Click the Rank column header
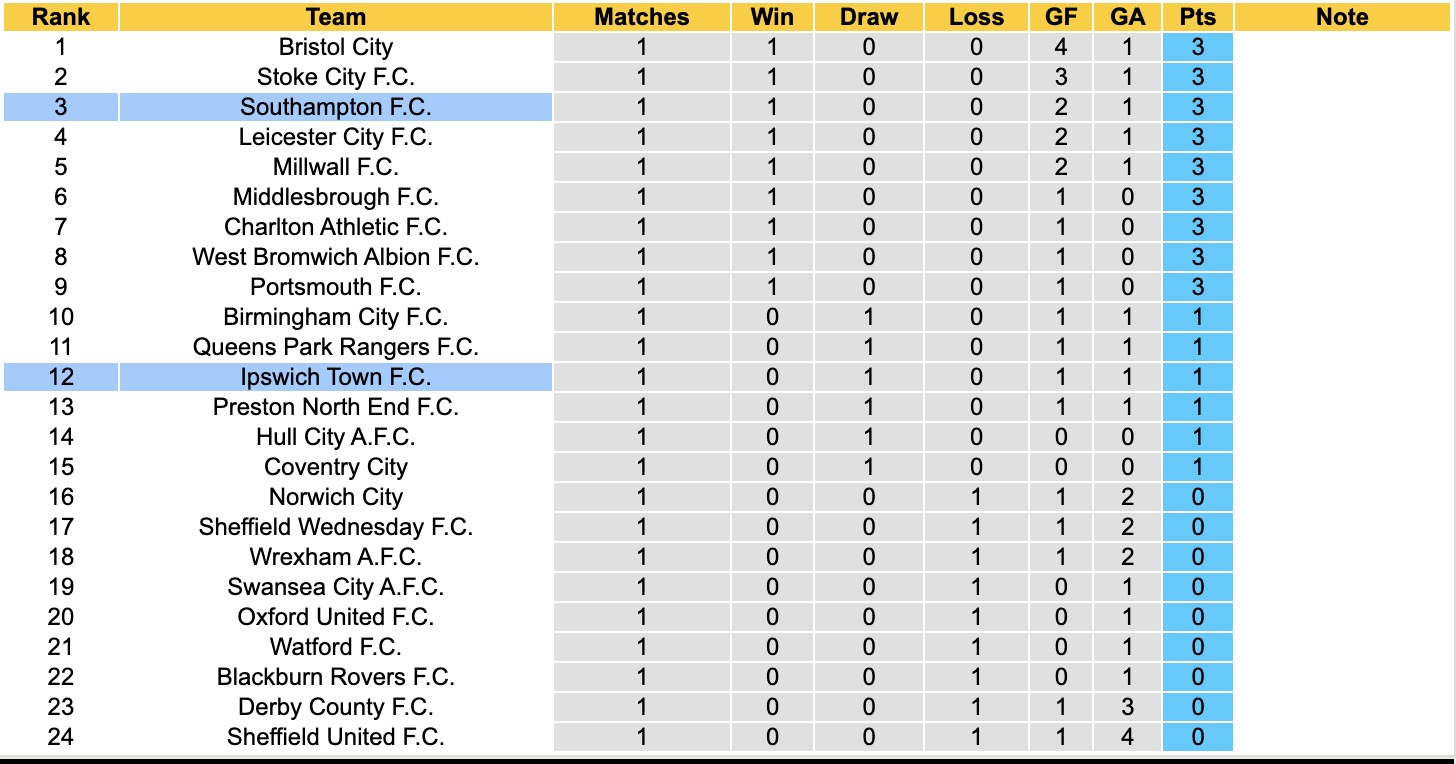This screenshot has height=764, width=1456. pos(60,17)
